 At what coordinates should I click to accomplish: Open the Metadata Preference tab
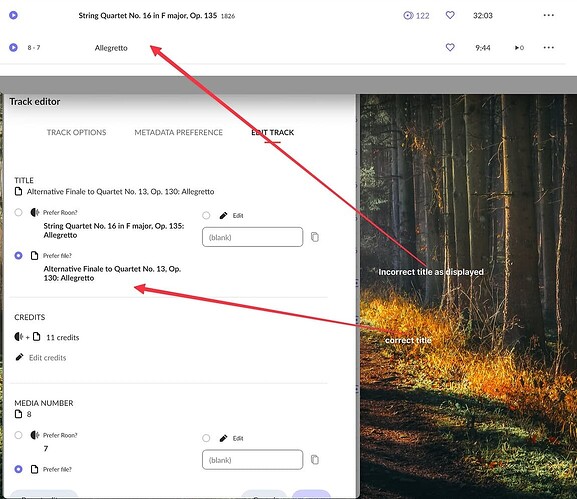pyautogui.click(x=178, y=132)
